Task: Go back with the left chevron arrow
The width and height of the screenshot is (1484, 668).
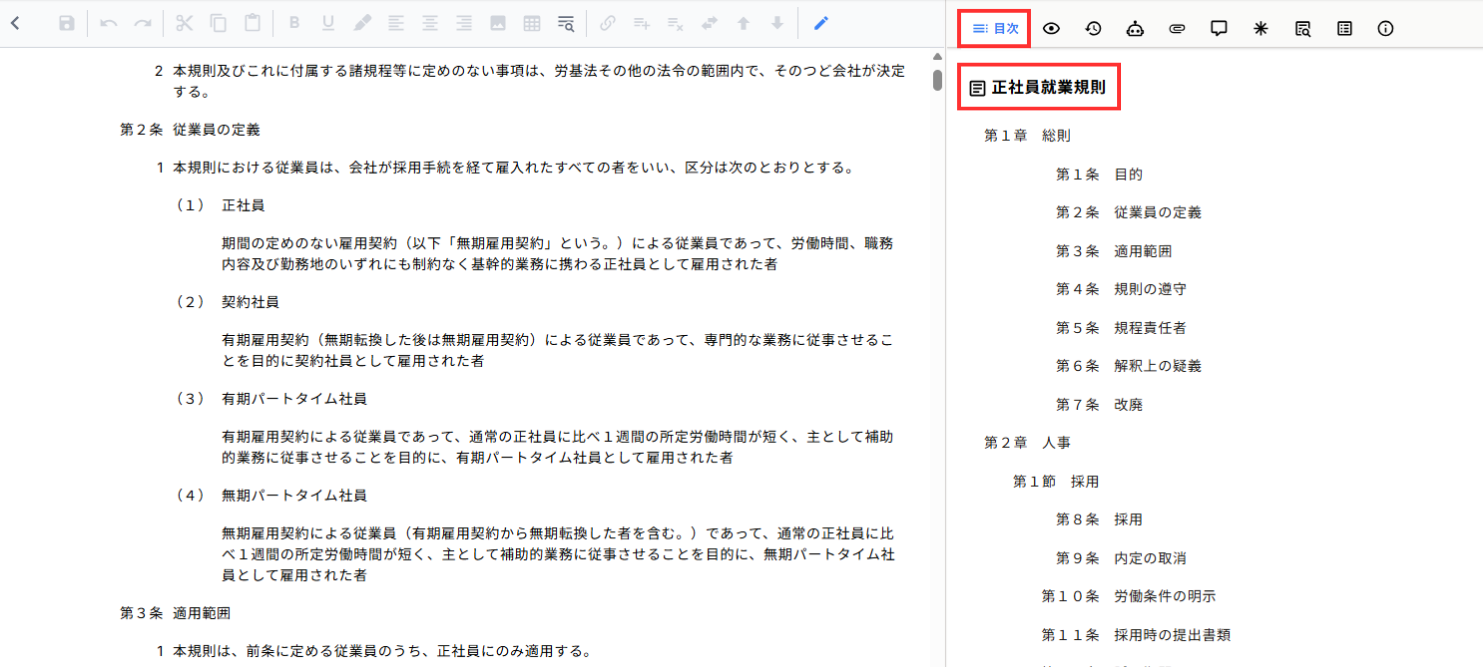Action: 16,23
